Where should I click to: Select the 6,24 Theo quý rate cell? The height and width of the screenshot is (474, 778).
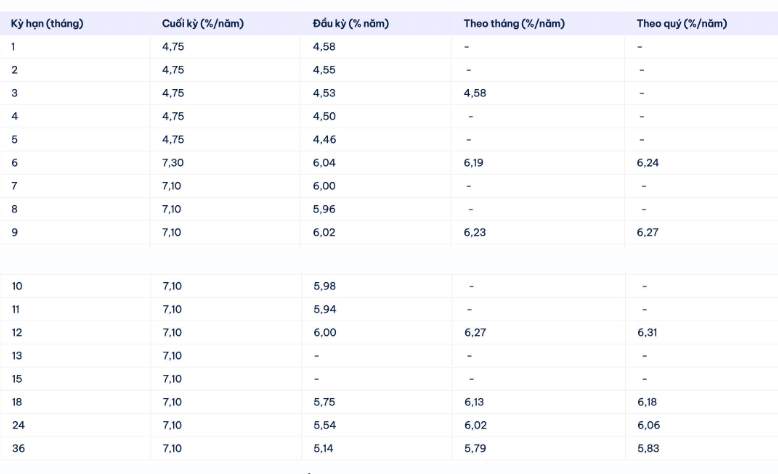pyautogui.click(x=648, y=162)
